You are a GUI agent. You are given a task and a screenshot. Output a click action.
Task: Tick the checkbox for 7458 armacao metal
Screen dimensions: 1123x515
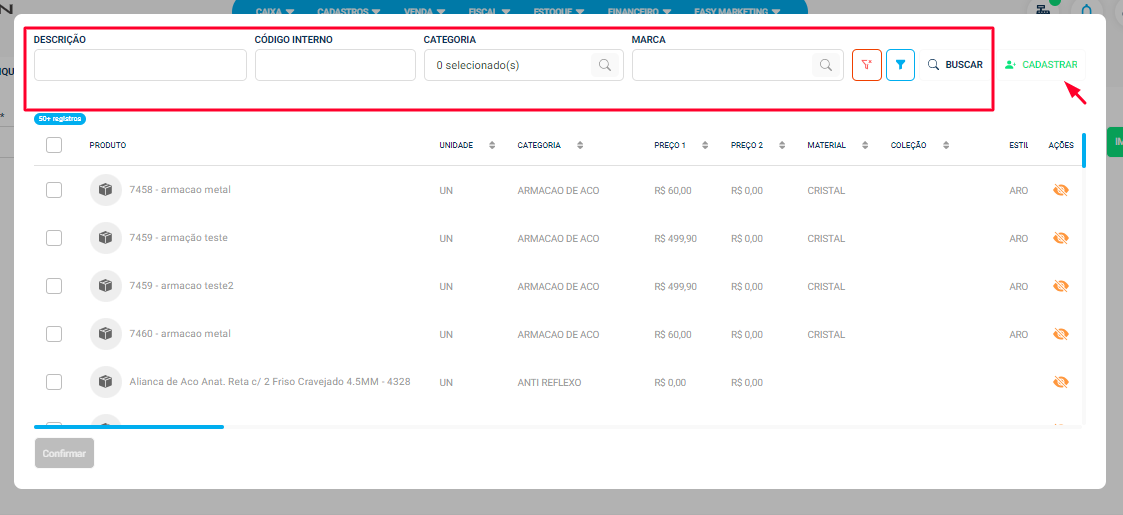point(54,190)
